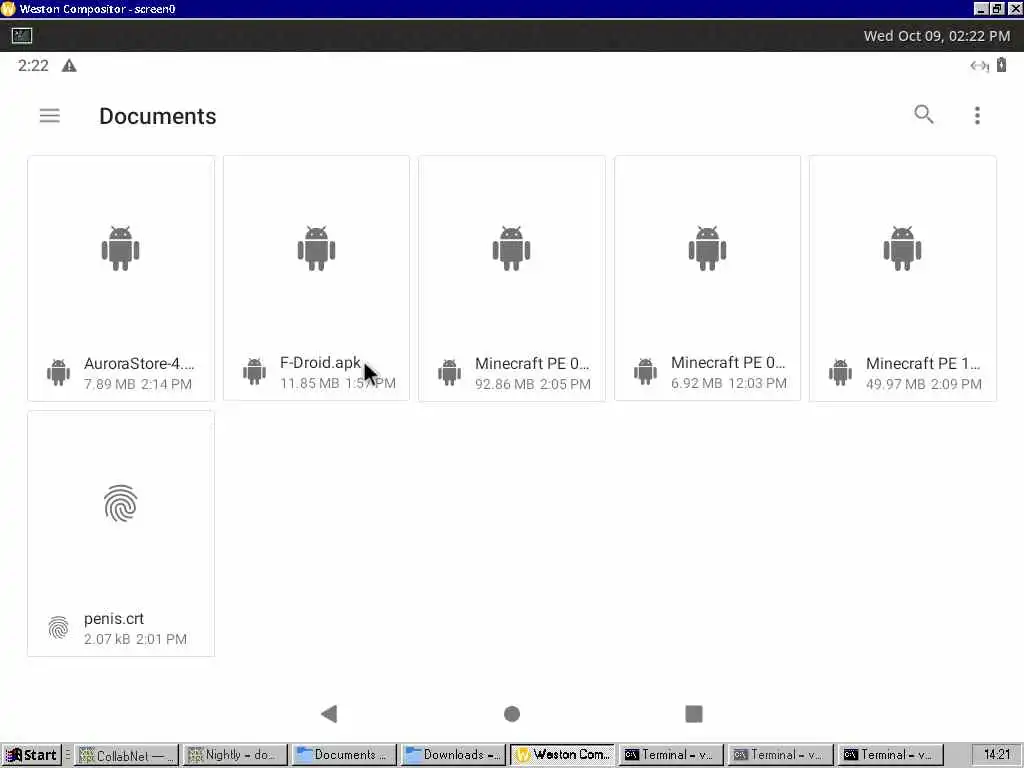The image size is (1024, 768).
Task: Click small Android icon beside 49.97 MB file
Action: pos(840,372)
